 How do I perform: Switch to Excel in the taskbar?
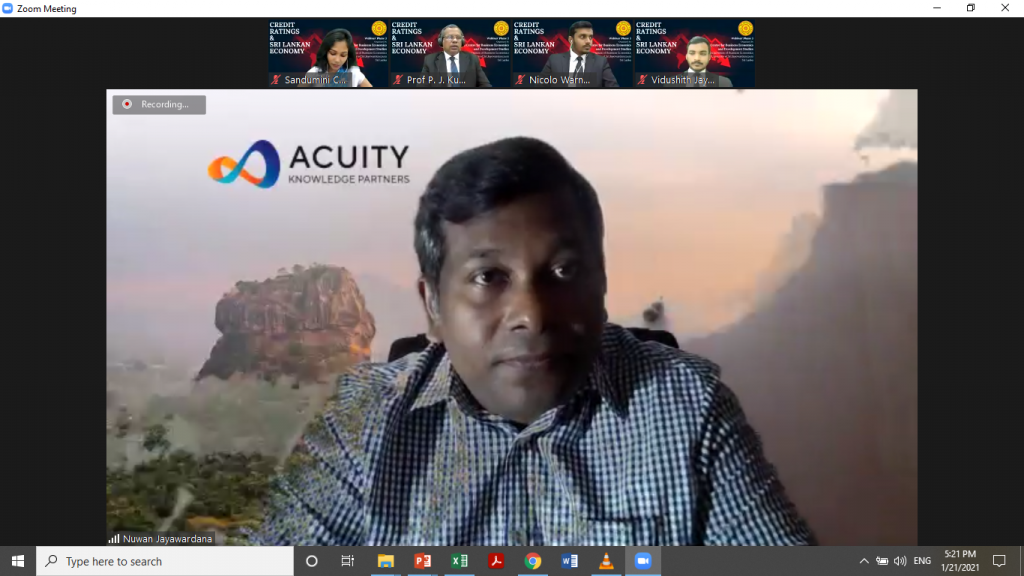pos(459,561)
